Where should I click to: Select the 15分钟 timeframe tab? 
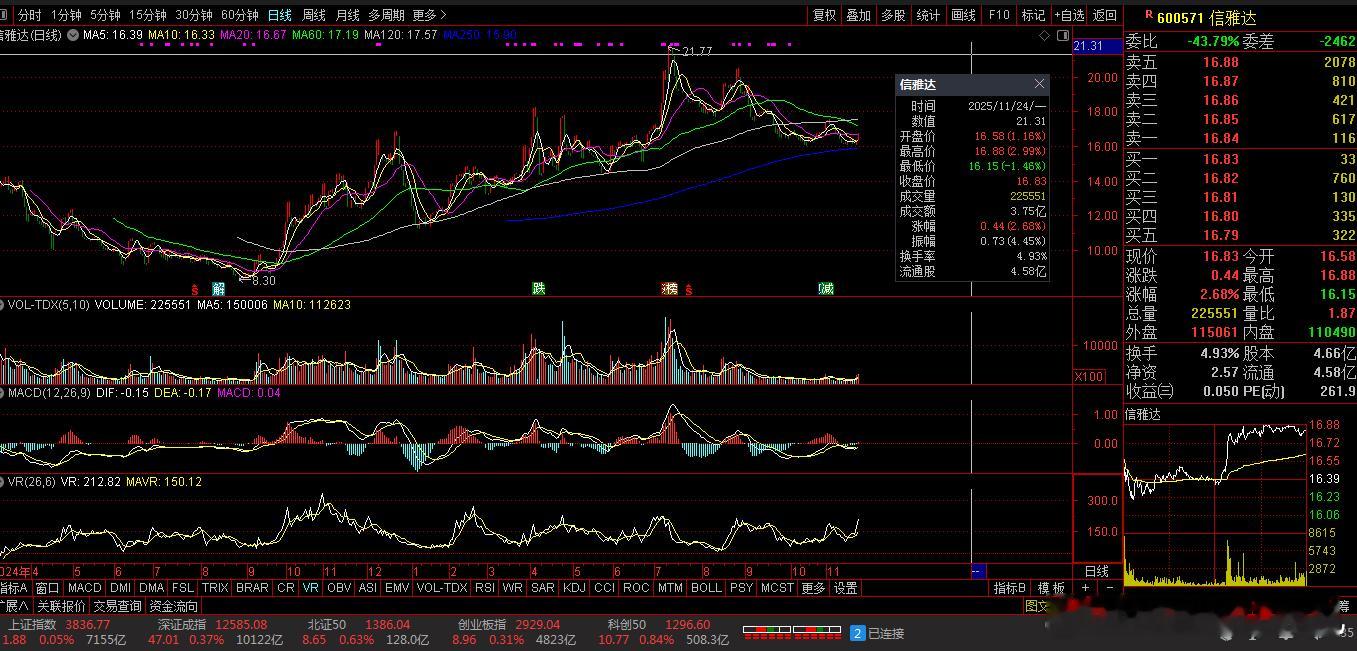coord(148,15)
